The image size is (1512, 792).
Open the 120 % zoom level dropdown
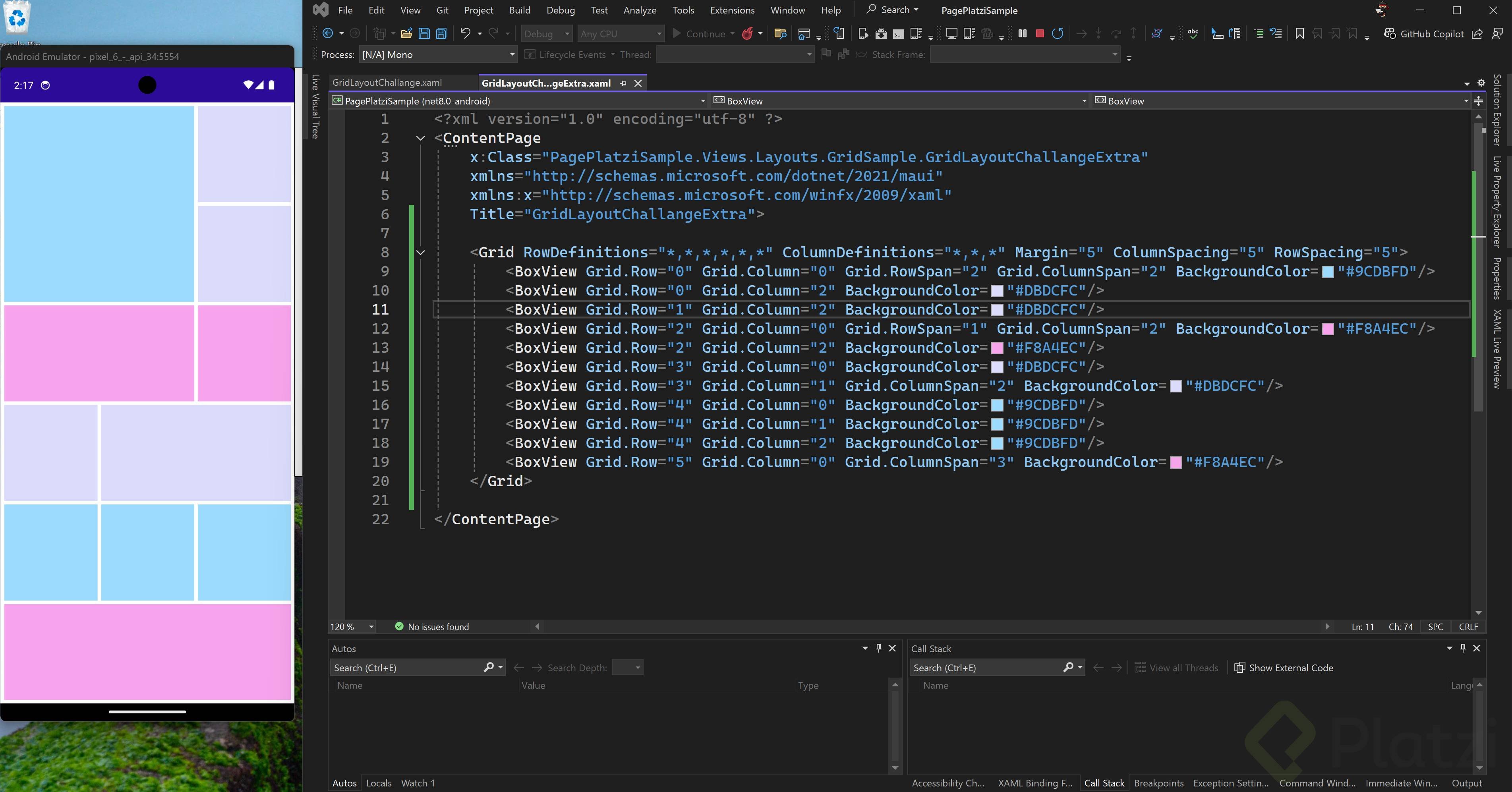pyautogui.click(x=371, y=626)
